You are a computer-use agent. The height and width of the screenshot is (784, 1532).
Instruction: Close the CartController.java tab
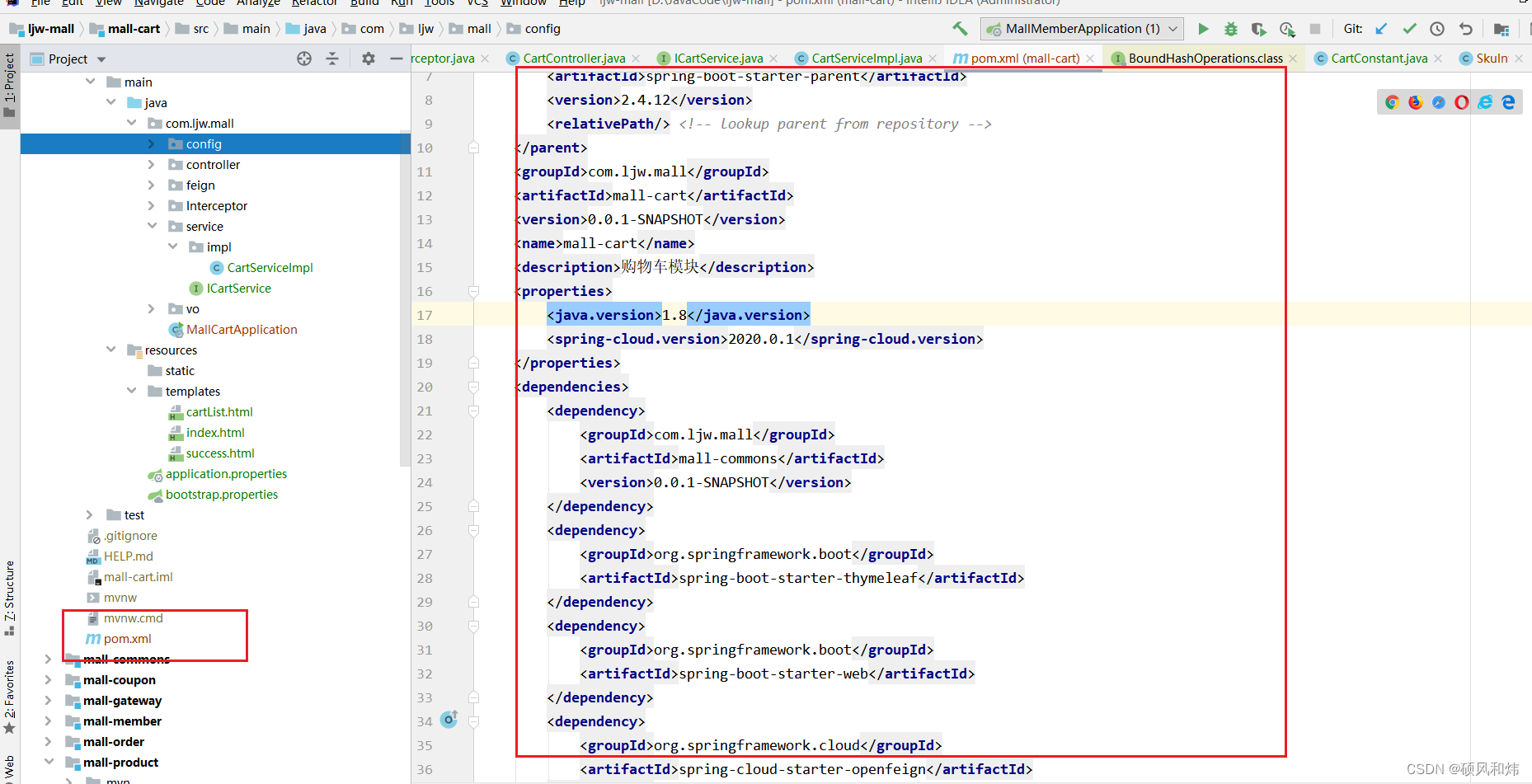(636, 59)
